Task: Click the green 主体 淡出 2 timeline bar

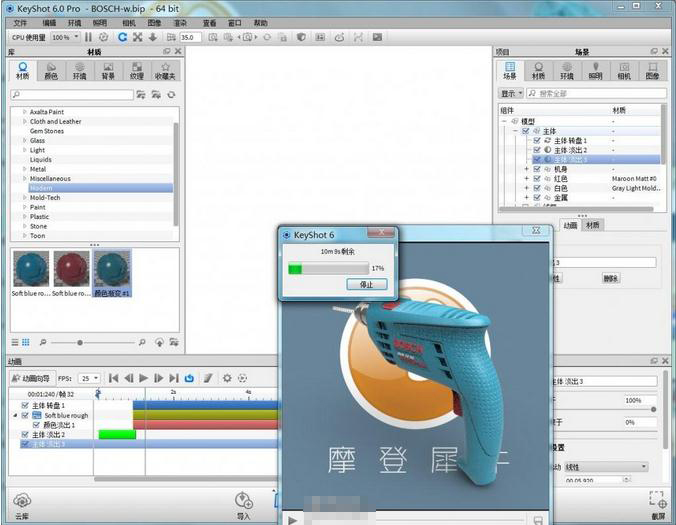Action: (x=117, y=434)
